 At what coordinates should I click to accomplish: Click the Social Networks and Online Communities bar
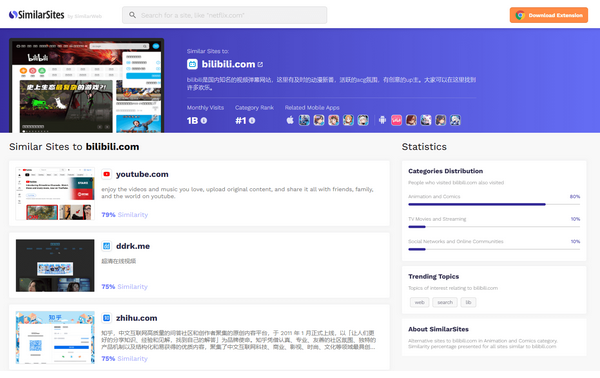point(494,249)
